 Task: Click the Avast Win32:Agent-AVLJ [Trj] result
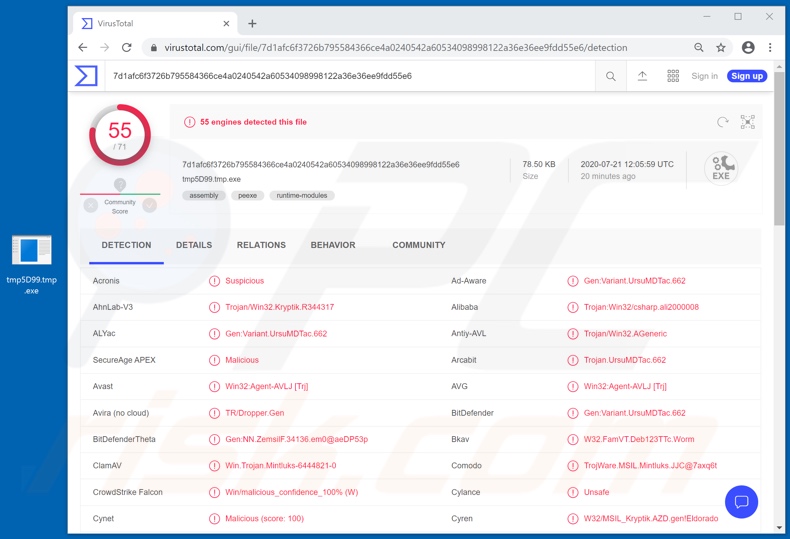pyautogui.click(x=267, y=386)
